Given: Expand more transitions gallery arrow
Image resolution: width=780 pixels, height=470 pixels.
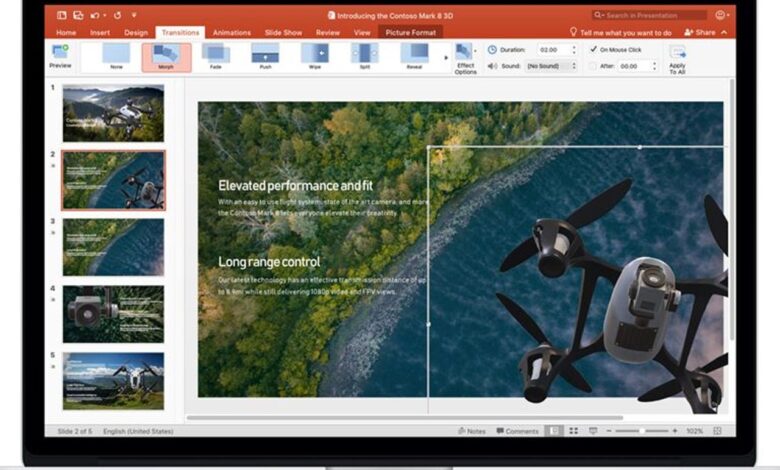Looking at the screenshot, I should pos(445,58).
